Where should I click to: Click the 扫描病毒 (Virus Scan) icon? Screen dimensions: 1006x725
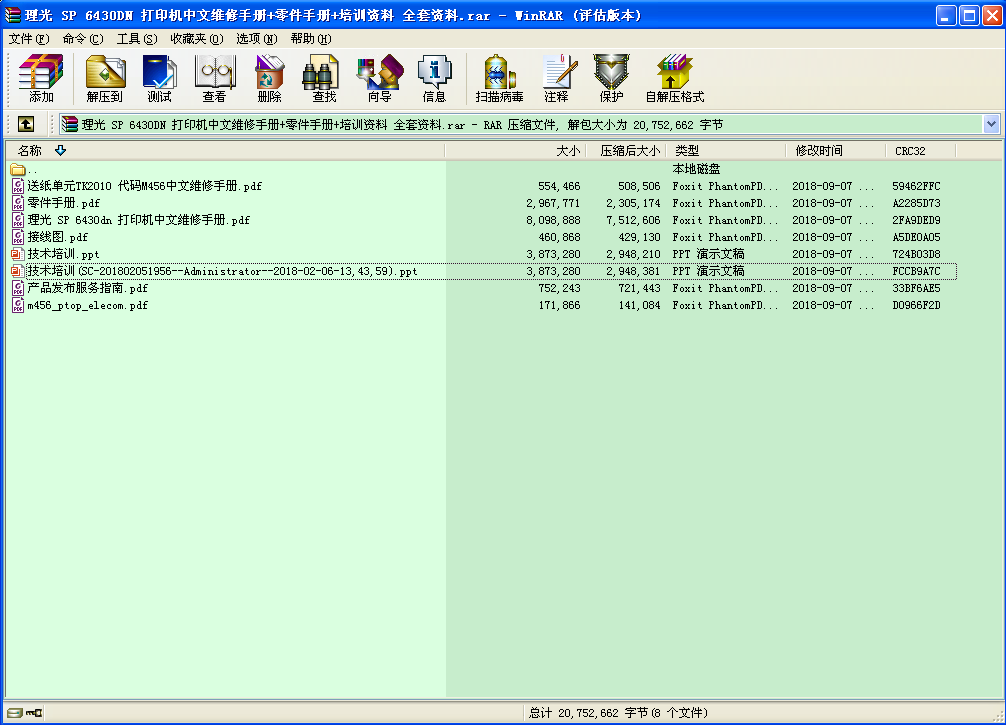pos(500,78)
